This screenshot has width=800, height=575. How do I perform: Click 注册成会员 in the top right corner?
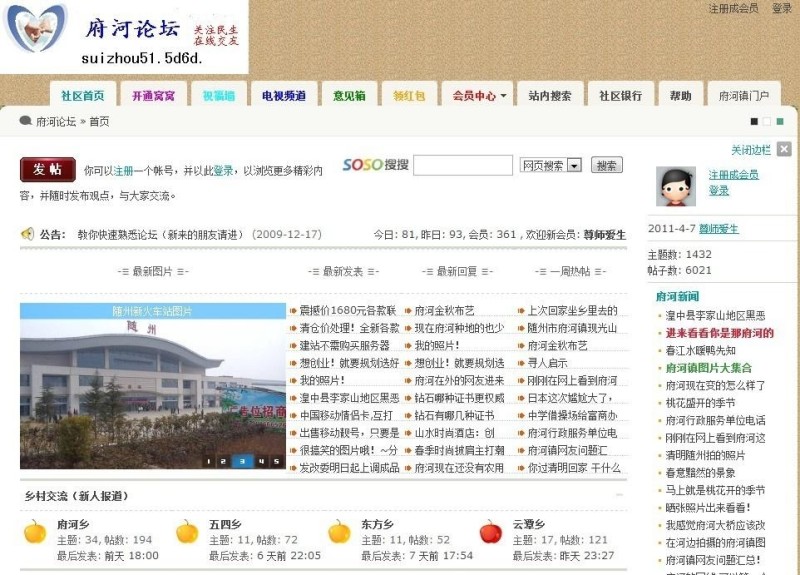point(733,8)
